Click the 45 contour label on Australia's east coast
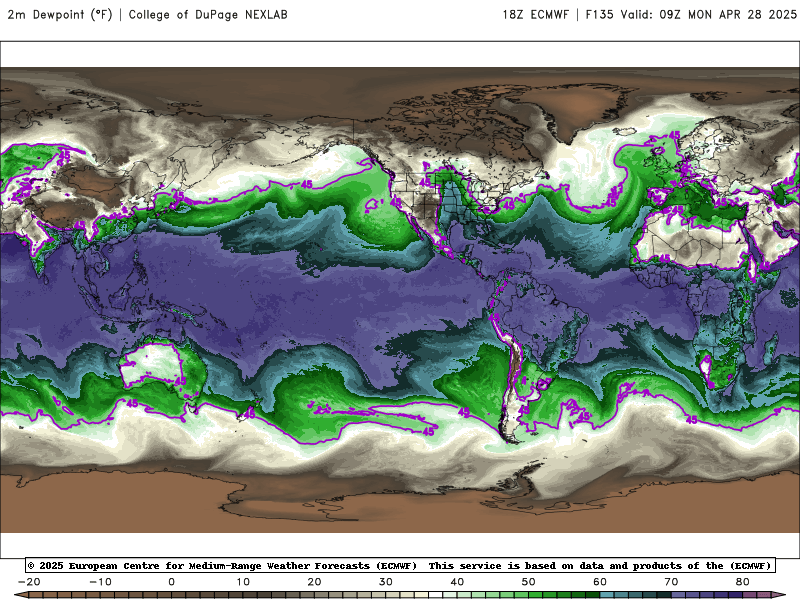The height and width of the screenshot is (600, 800). click(x=181, y=381)
